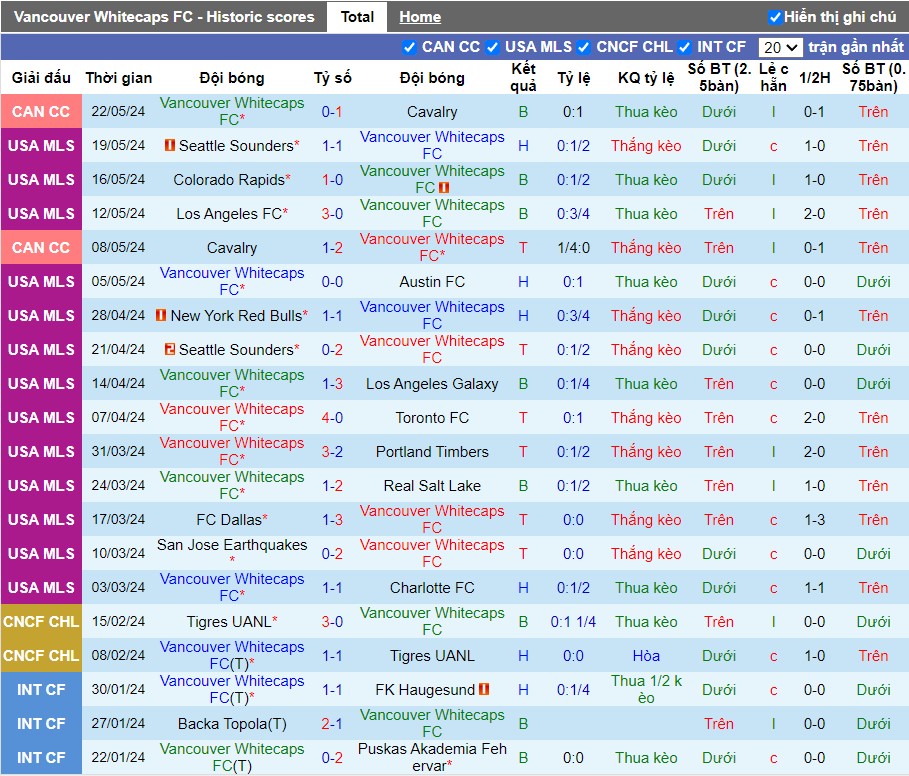This screenshot has width=909, height=776.
Task: Open Cavalry team in 22/05/24 row
Action: 432,112
